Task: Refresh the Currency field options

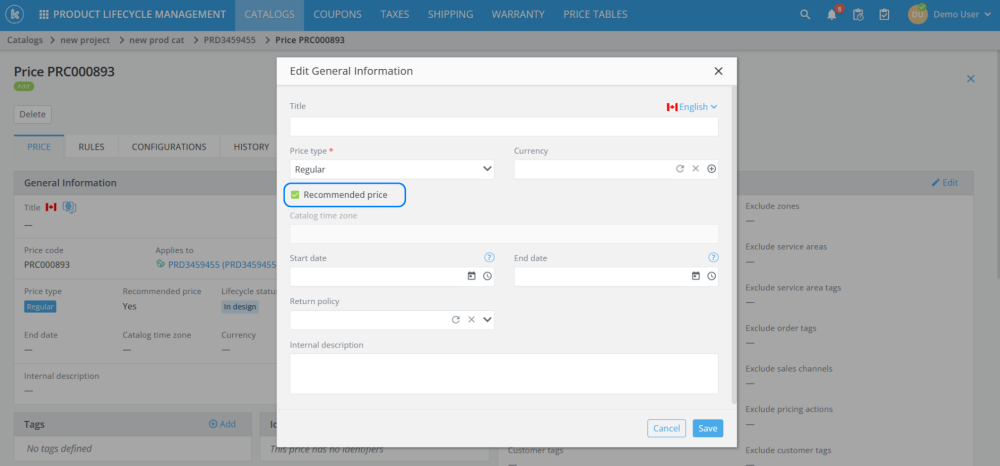Action: click(x=680, y=169)
